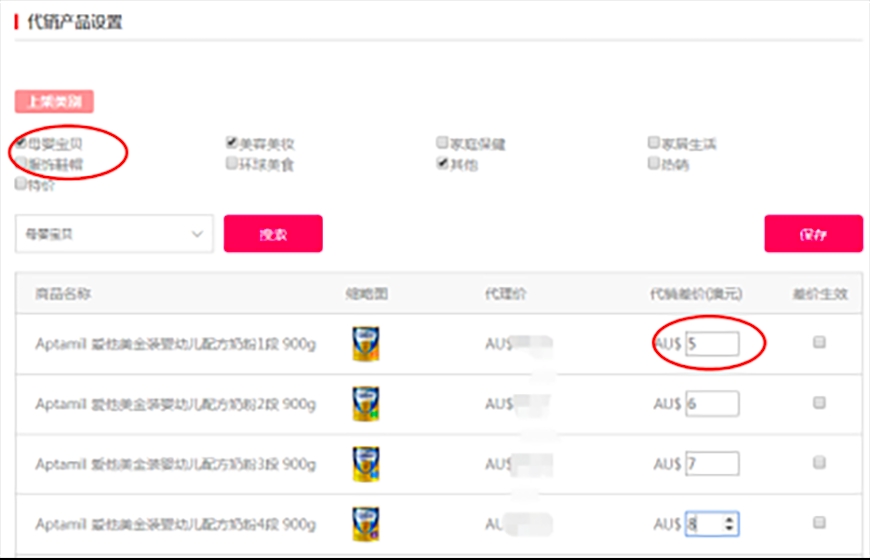Click the 上架类别 label button

54,102
